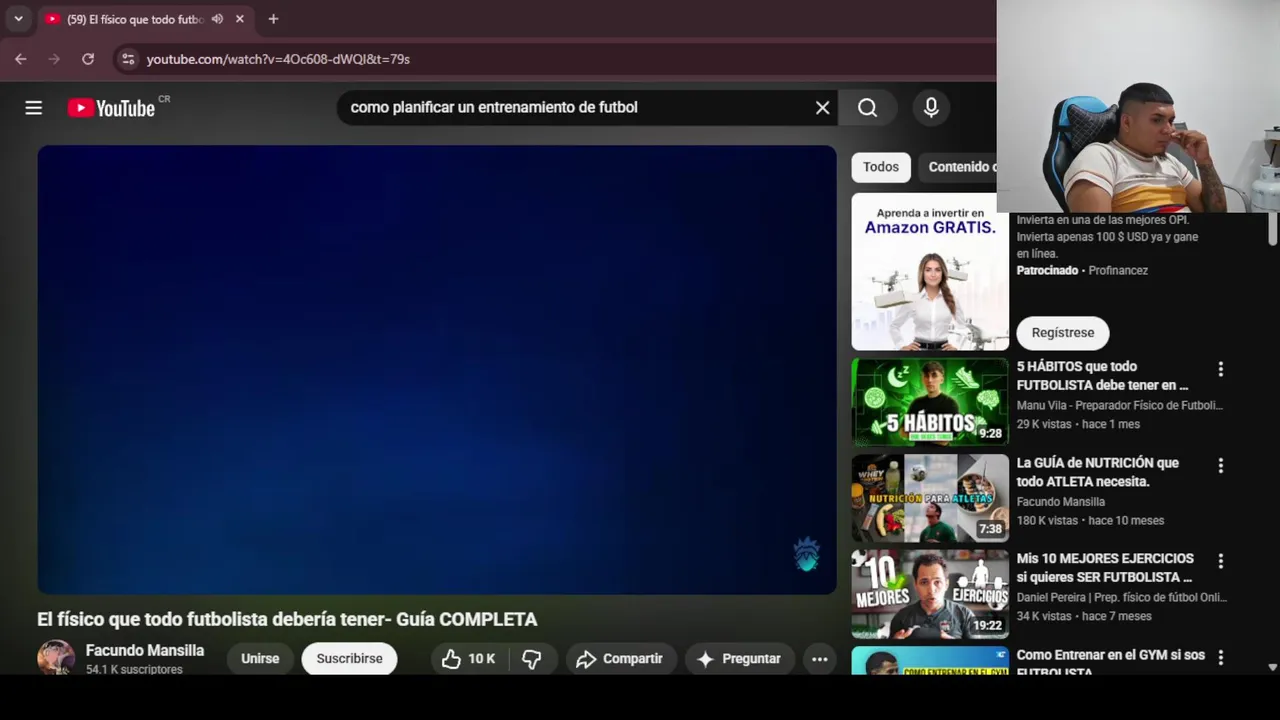Open Como Entrenar en el GYM video title
This screenshot has width=1280, height=720.
1111,662
